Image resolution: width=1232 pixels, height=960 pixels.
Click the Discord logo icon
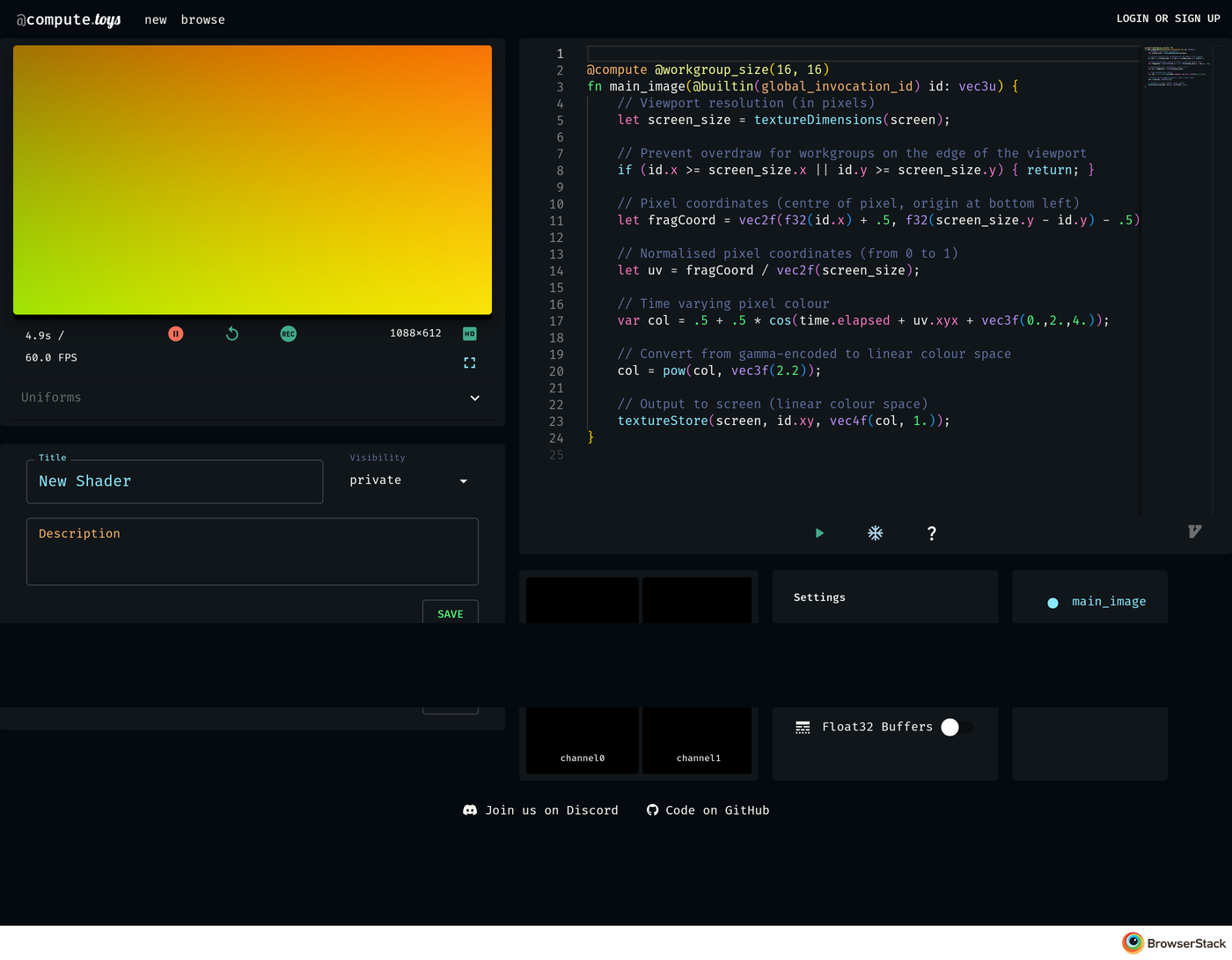coord(470,810)
